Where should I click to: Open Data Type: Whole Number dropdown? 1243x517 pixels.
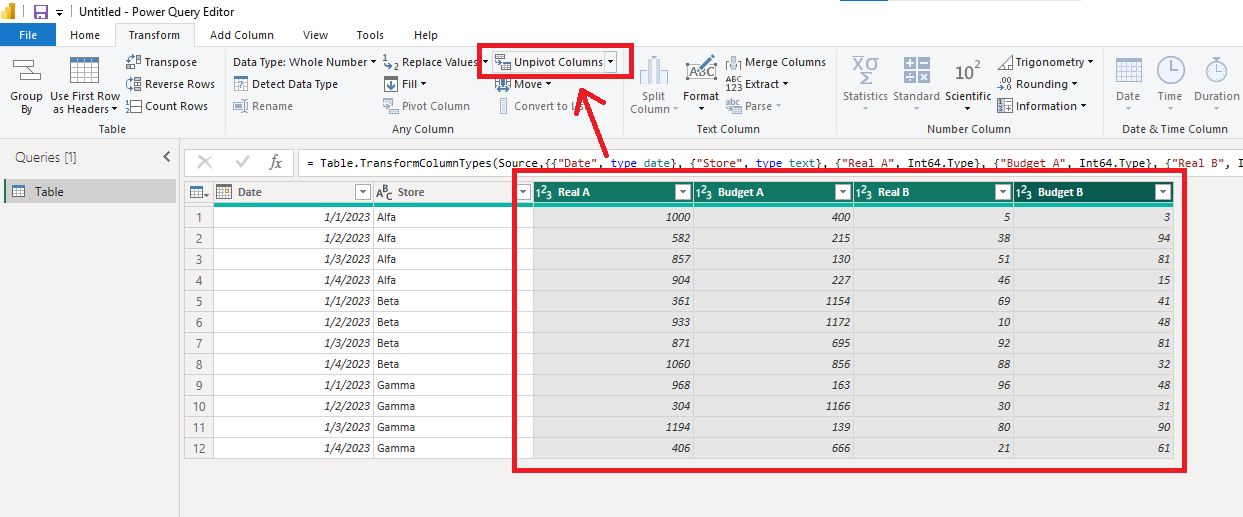304,62
